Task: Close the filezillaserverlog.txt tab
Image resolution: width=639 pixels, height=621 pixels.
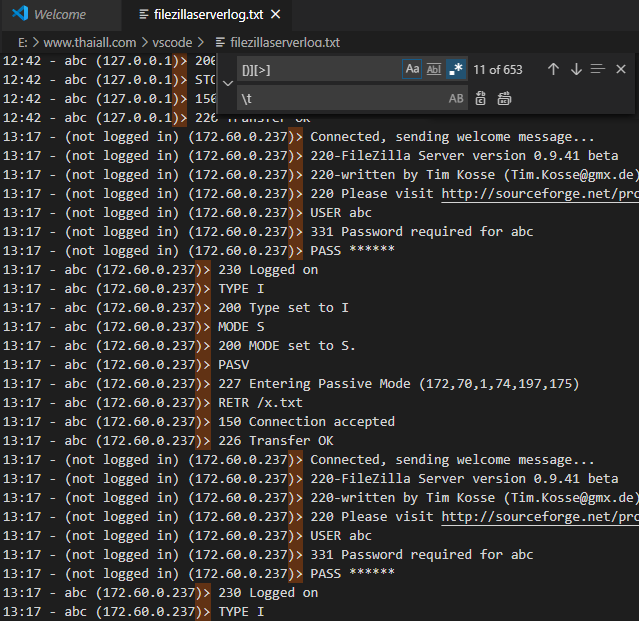Action: (276, 15)
